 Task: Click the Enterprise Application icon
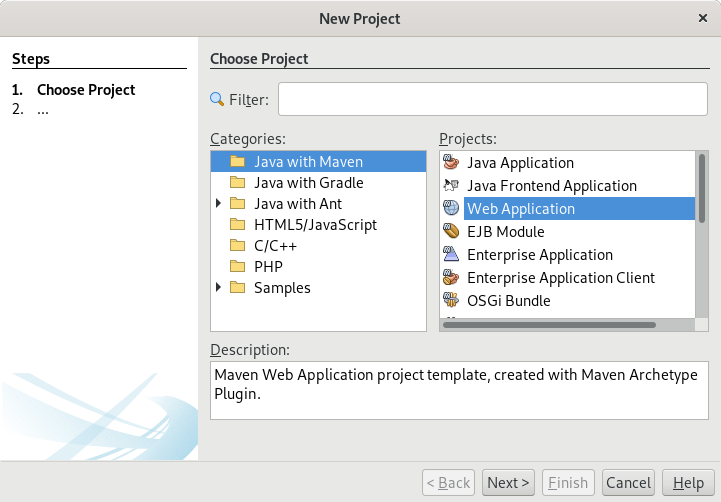[451, 255]
